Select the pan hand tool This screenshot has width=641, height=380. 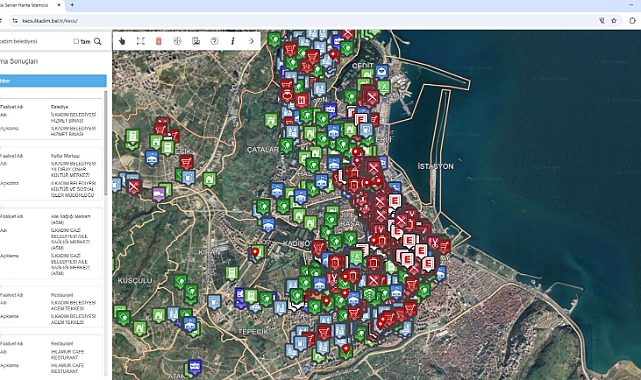(x=122, y=41)
